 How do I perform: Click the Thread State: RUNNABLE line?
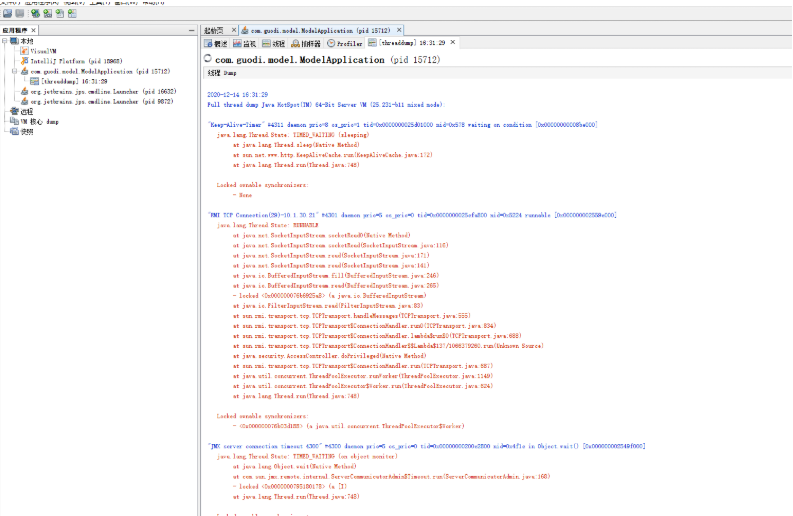click(x=268, y=225)
